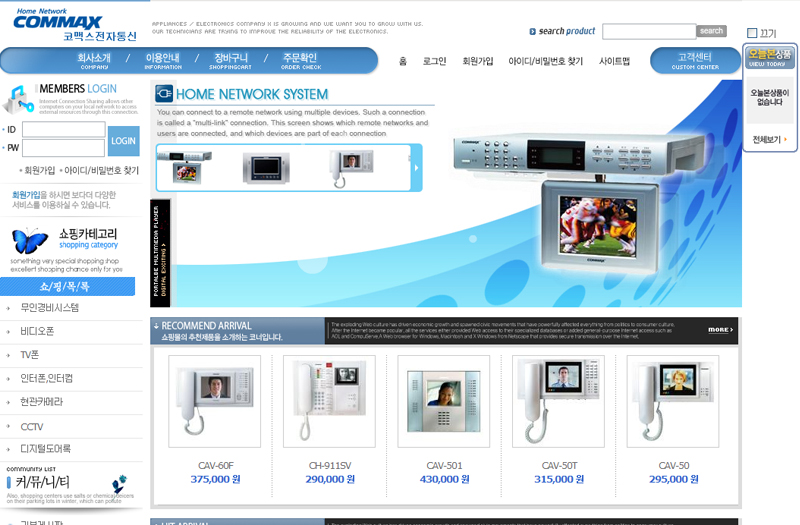The height and width of the screenshot is (525, 800).
Task: Advance the product carousel with the right arrow
Action: pos(416,167)
